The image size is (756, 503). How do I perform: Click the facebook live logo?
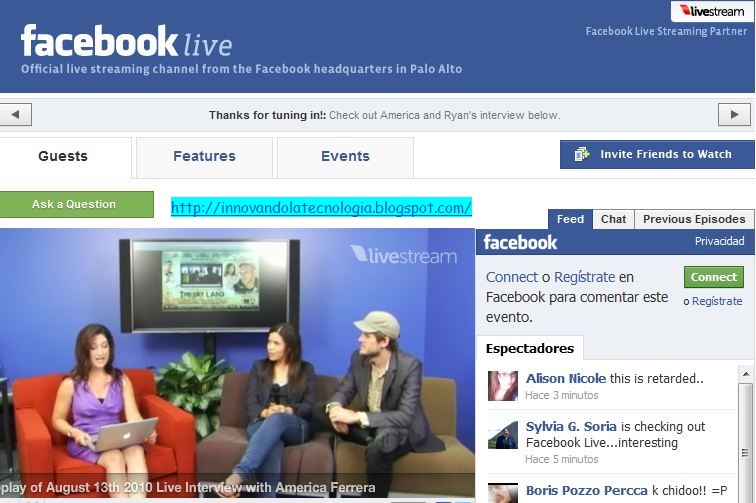126,41
